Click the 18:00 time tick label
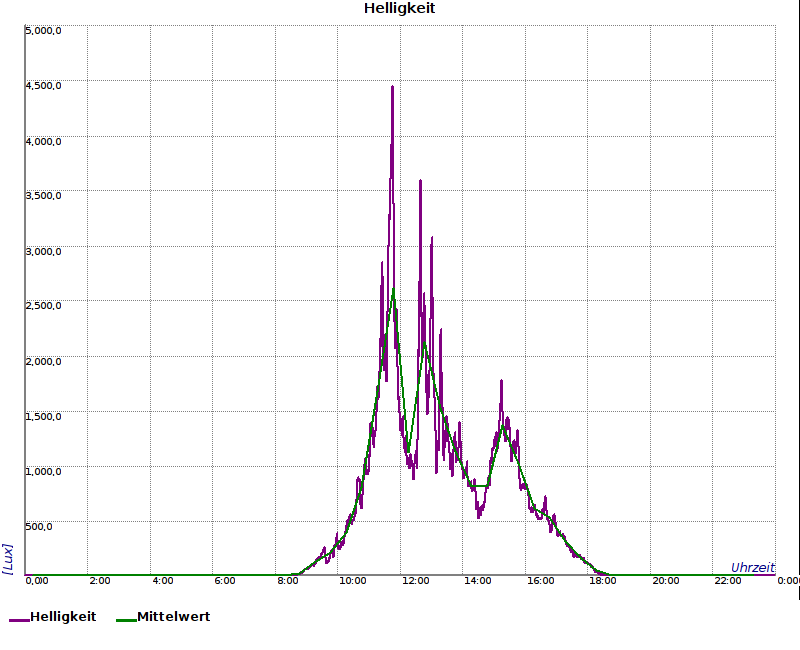The image size is (800, 650). [x=603, y=581]
